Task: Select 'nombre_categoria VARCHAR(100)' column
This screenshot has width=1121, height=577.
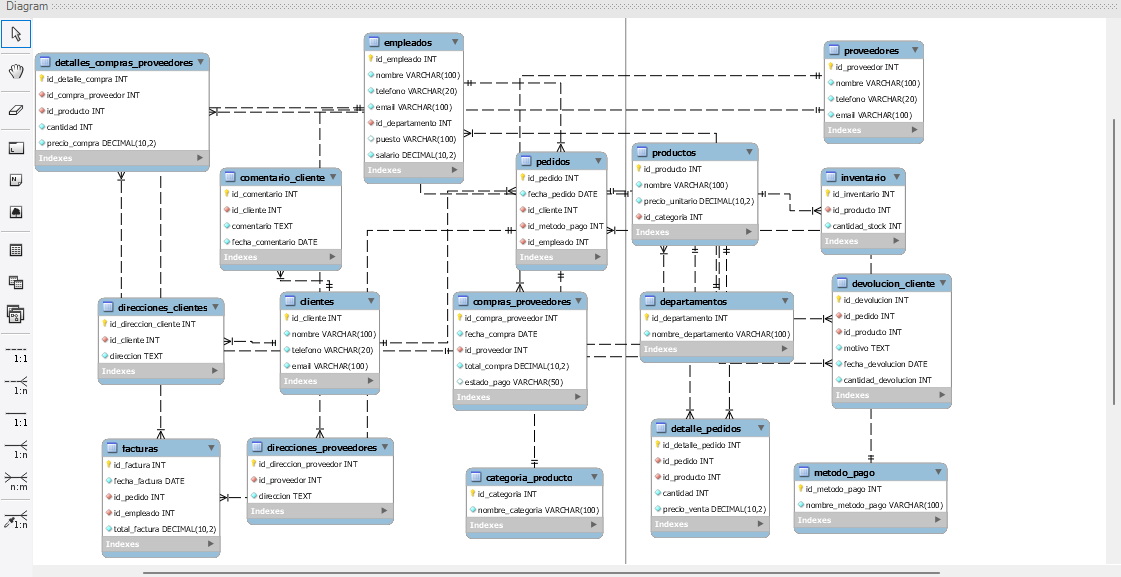Action: (x=534, y=510)
